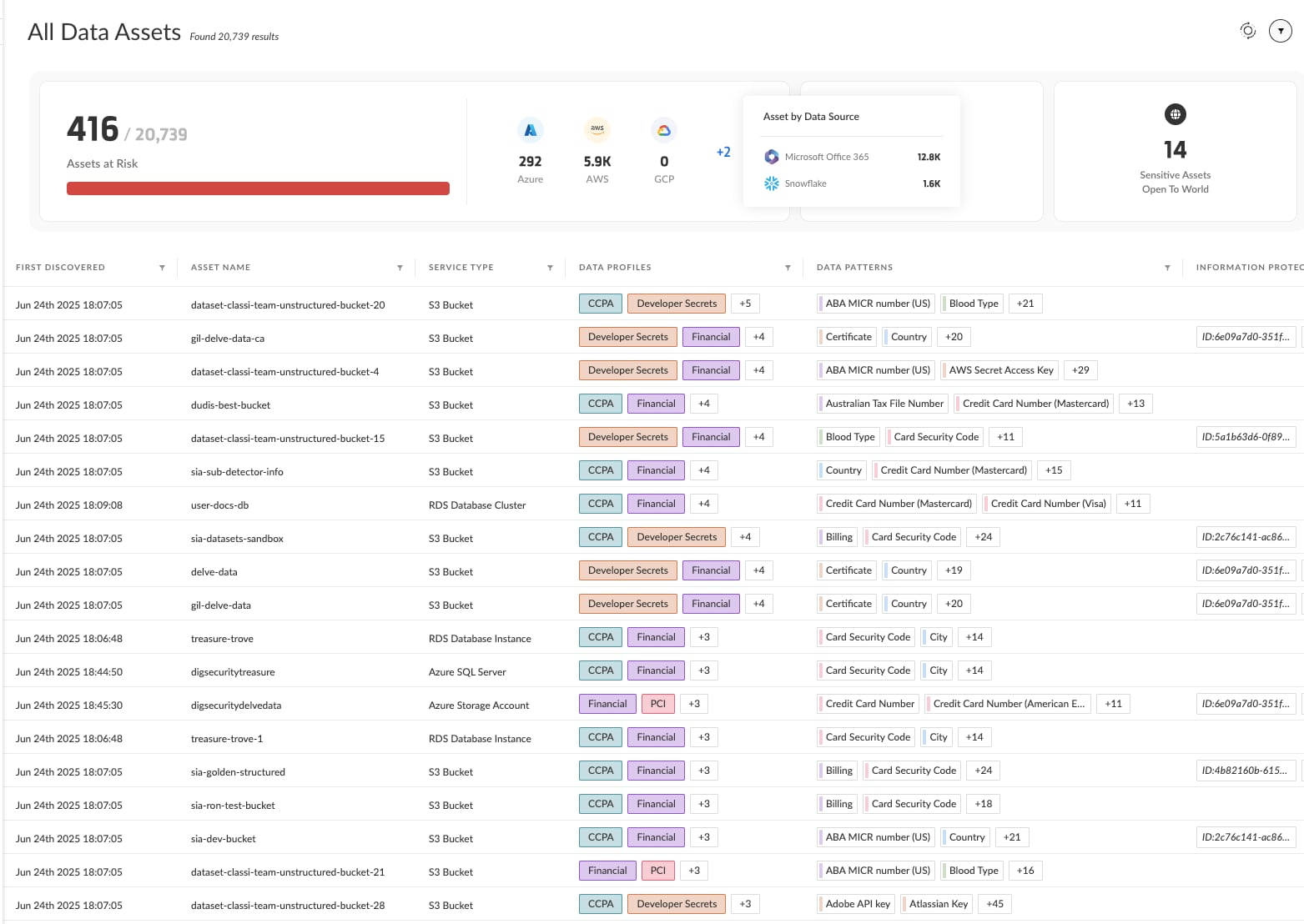Click PCI tag on digsecuritydelvedata row
The width and height of the screenshot is (1304, 924).
pyautogui.click(x=657, y=704)
